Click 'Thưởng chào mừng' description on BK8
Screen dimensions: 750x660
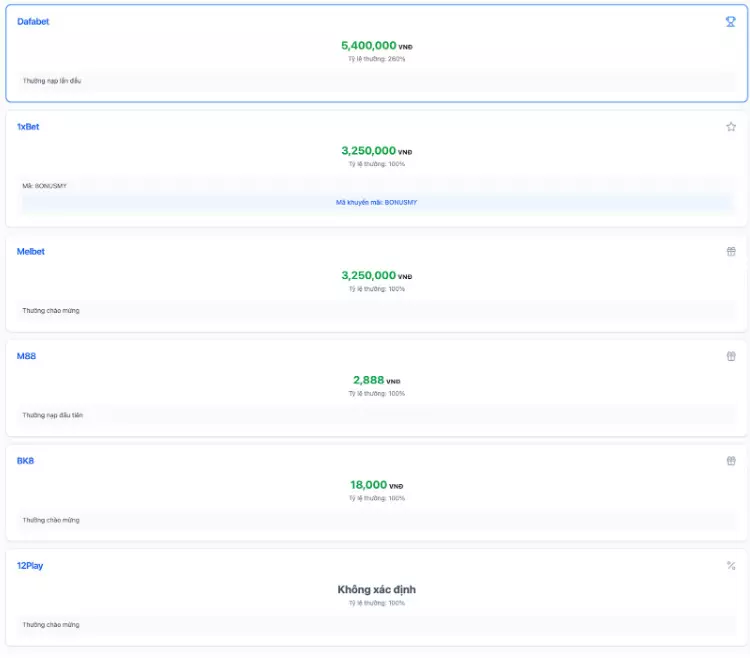[x=51, y=520]
